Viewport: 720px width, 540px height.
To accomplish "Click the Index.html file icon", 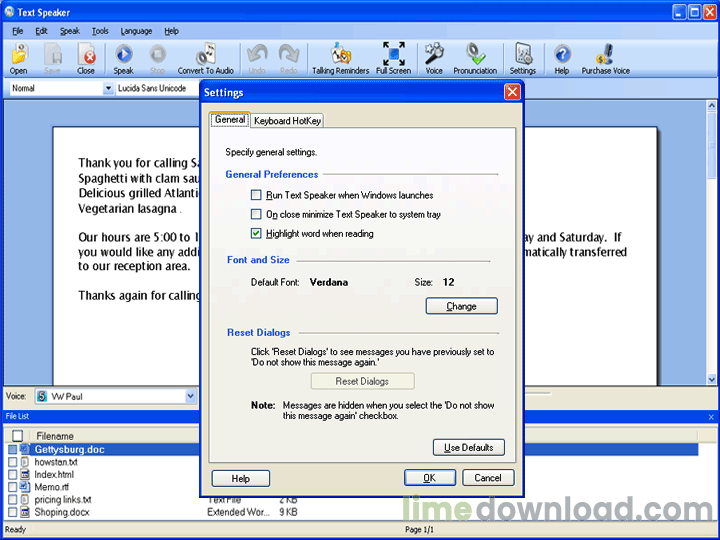I will [x=25, y=474].
